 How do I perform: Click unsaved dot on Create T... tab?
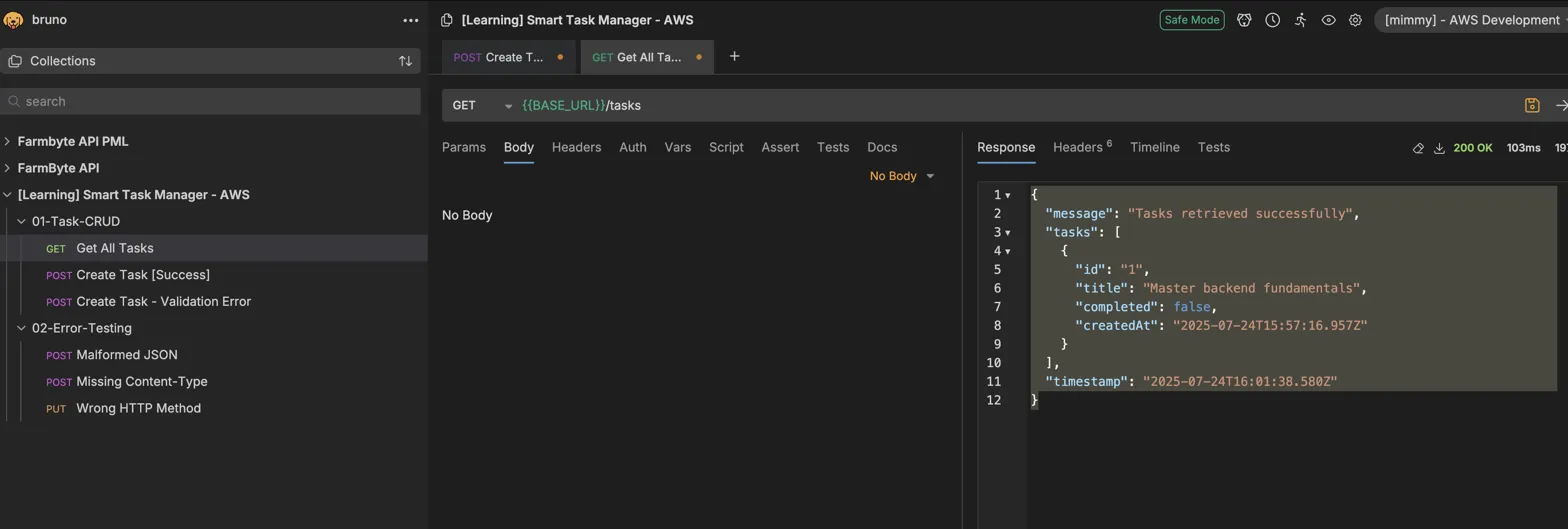click(x=560, y=57)
